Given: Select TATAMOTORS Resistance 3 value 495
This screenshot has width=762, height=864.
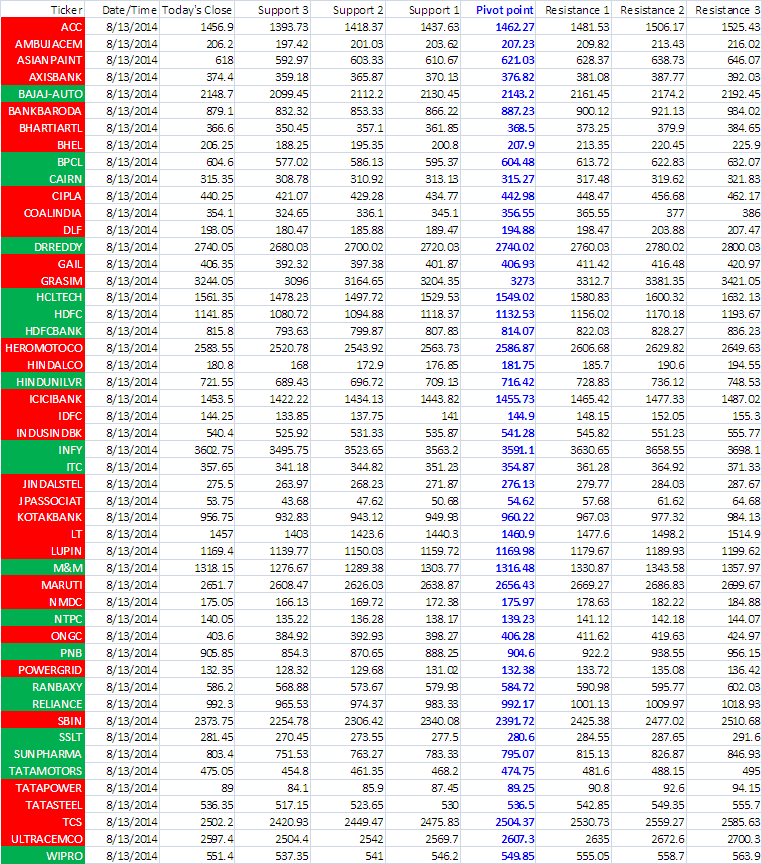Looking at the screenshot, I should 750,771.
